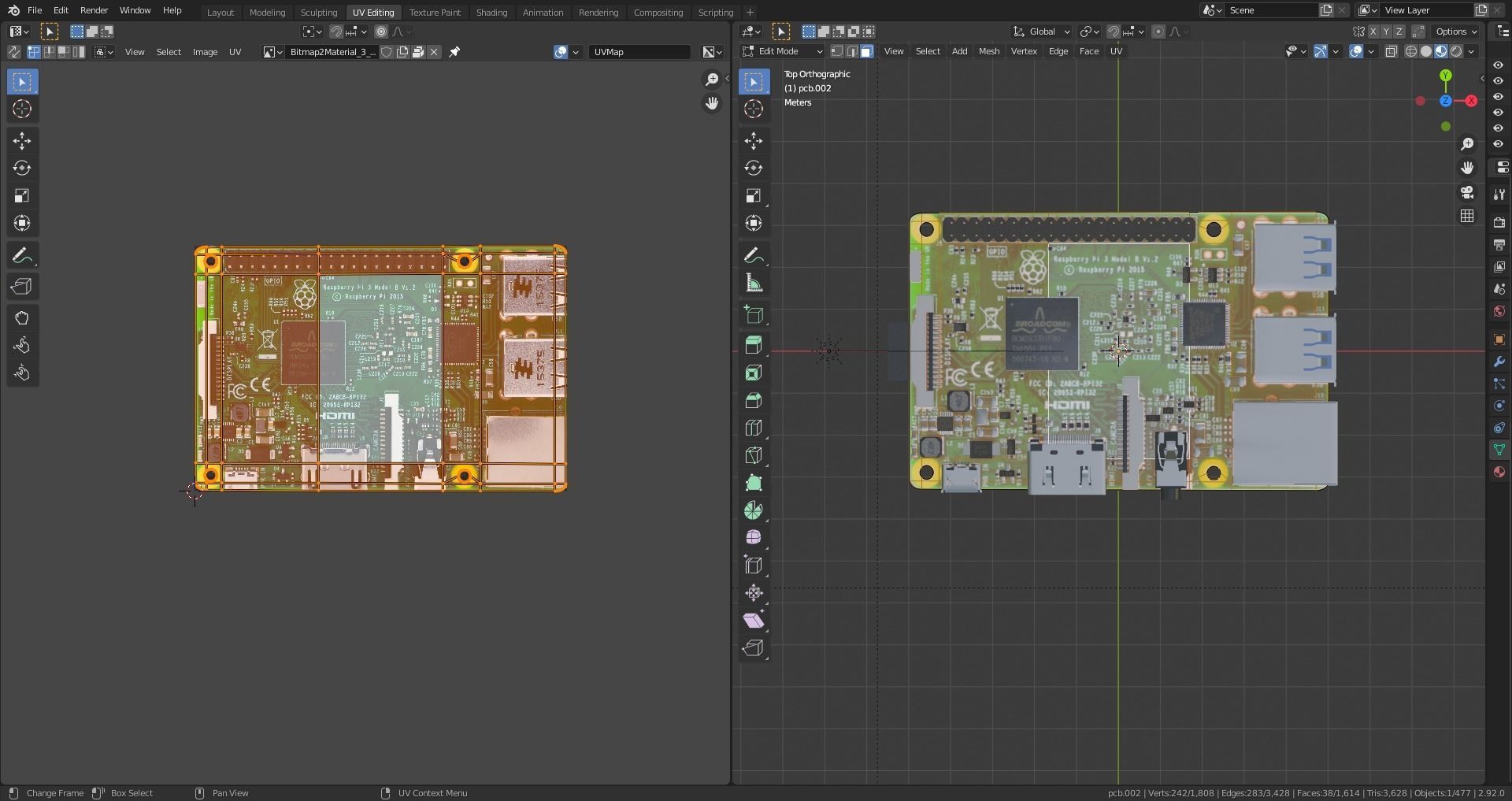The height and width of the screenshot is (801, 1512).
Task: Open Object Data properties green triangle tab
Action: pos(1499,450)
